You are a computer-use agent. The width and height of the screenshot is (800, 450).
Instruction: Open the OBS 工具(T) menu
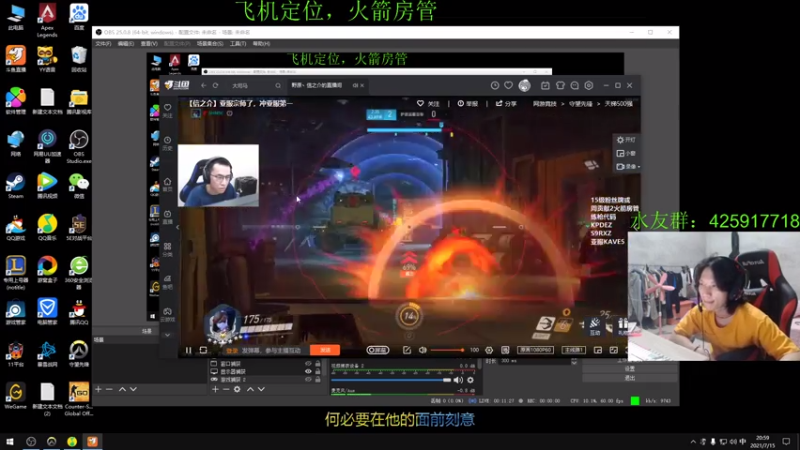coord(238,44)
